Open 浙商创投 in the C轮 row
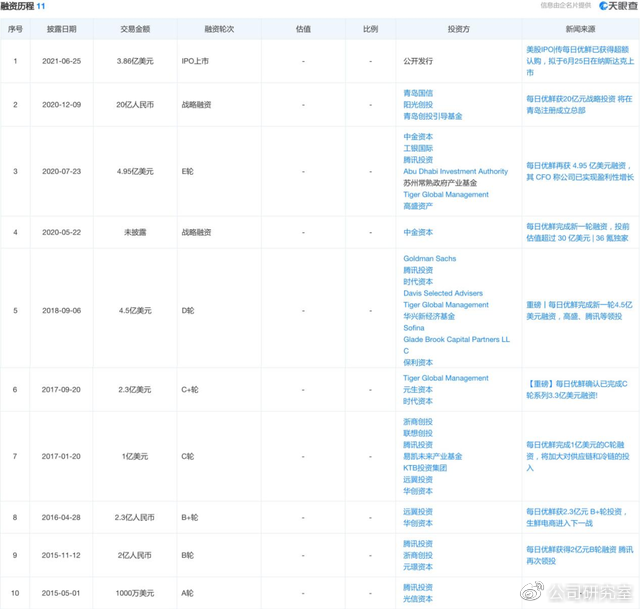This screenshot has height=609, width=640. (x=418, y=422)
